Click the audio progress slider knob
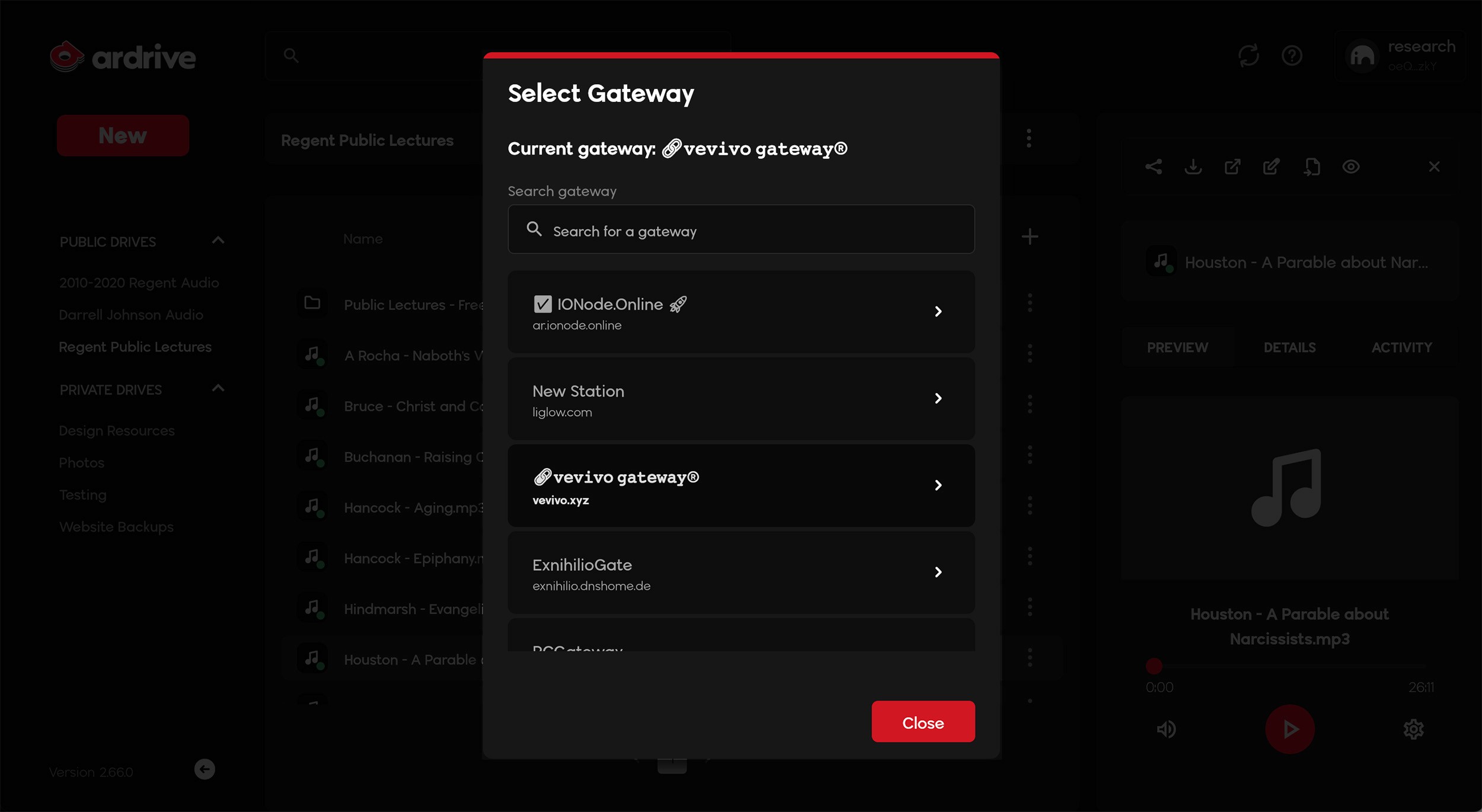This screenshot has width=1482, height=812. pyautogui.click(x=1154, y=666)
